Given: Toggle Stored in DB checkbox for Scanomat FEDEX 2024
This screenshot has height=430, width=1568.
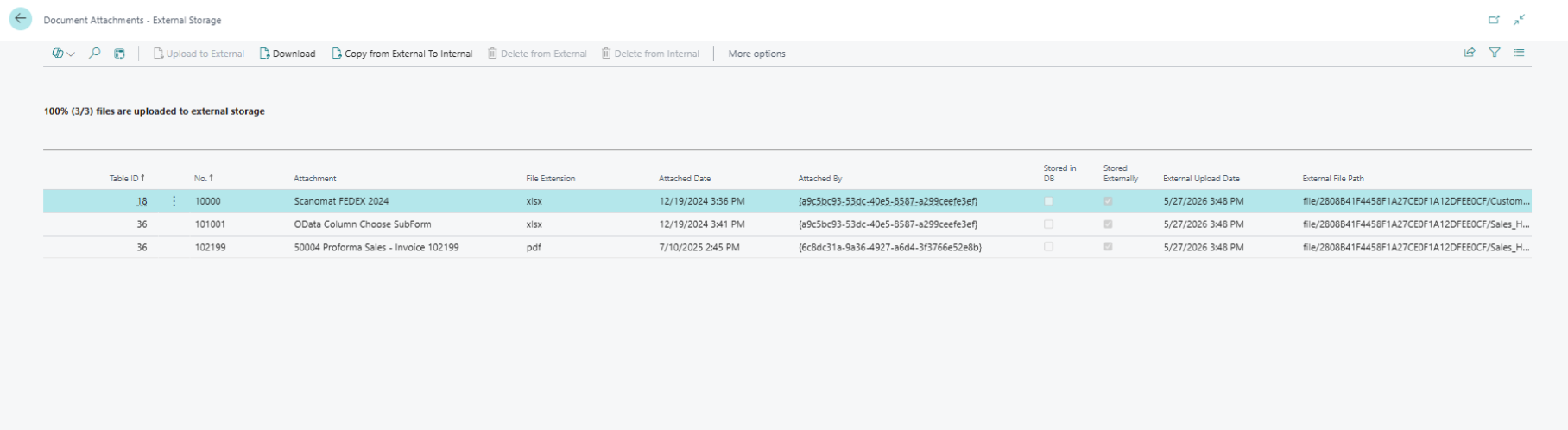Looking at the screenshot, I should [x=1048, y=201].
